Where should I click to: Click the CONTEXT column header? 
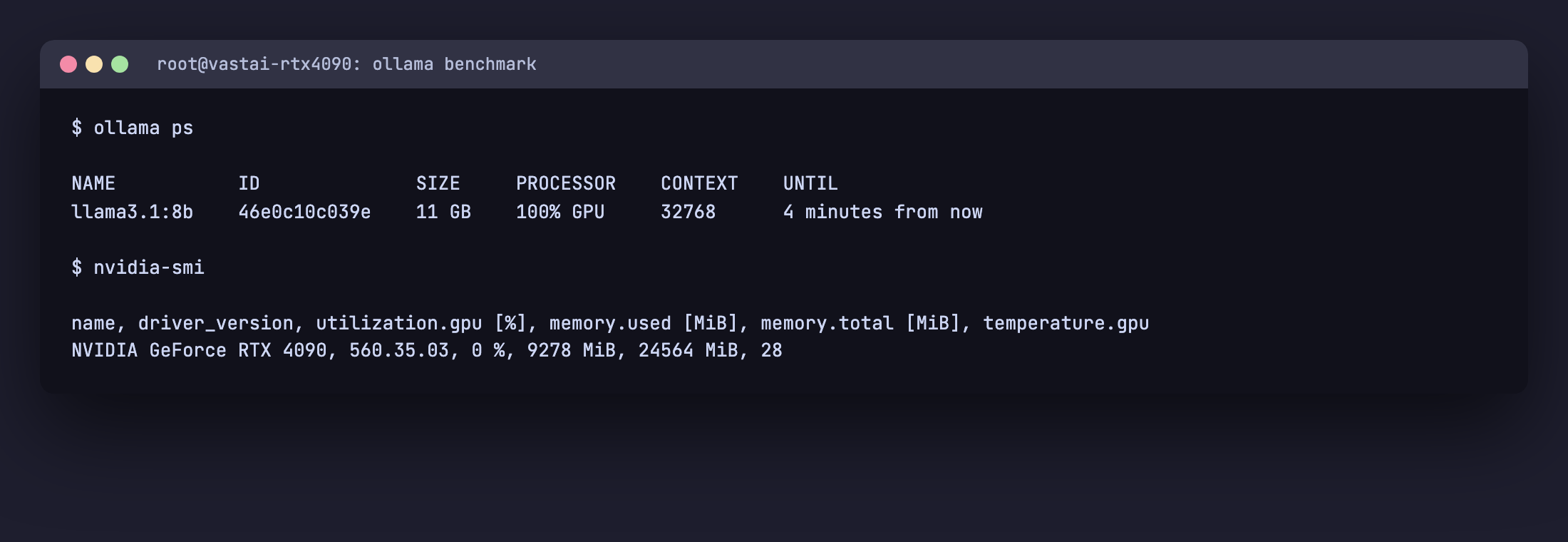pyautogui.click(x=699, y=183)
